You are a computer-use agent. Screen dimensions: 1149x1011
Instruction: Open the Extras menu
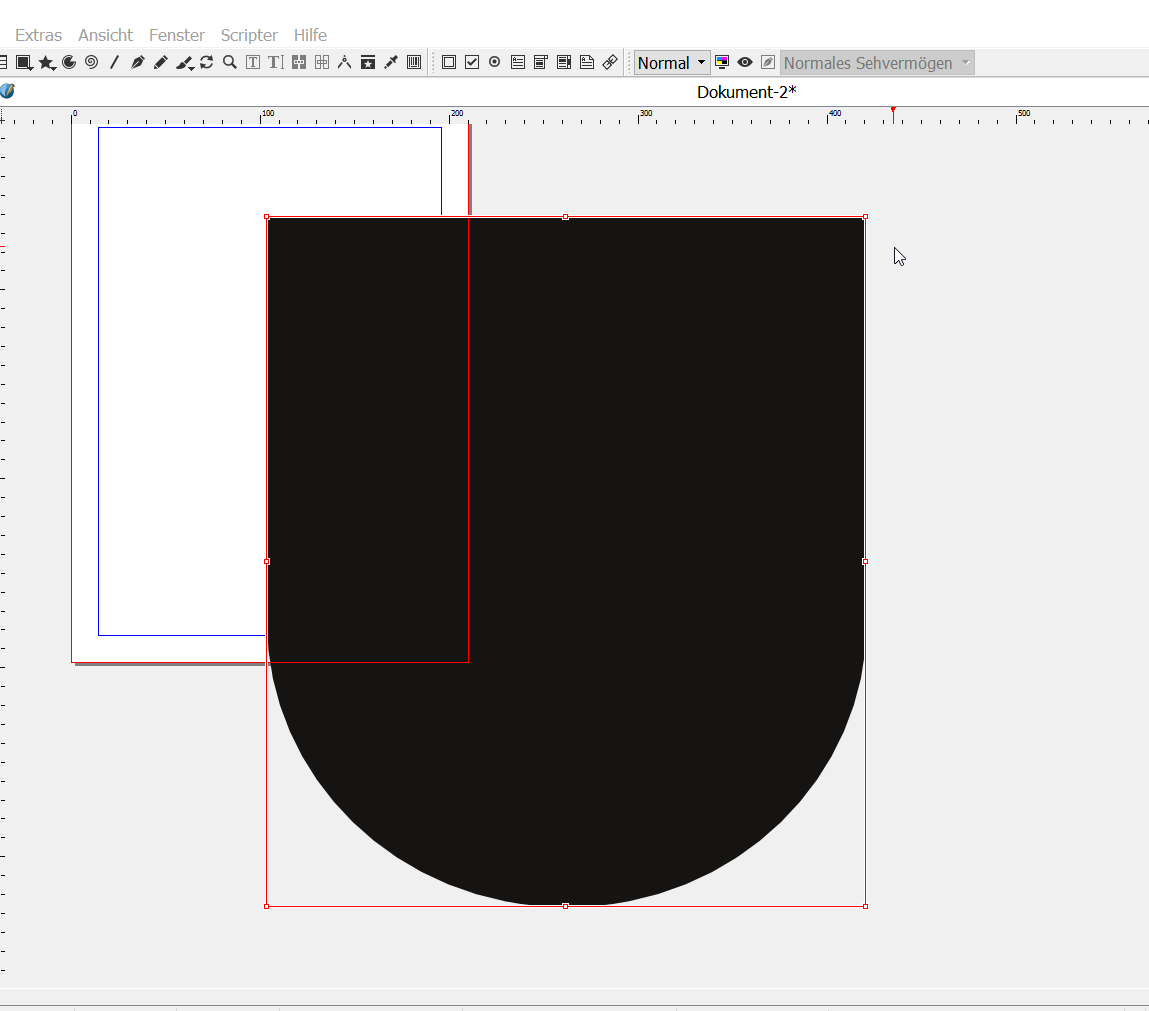tap(38, 35)
